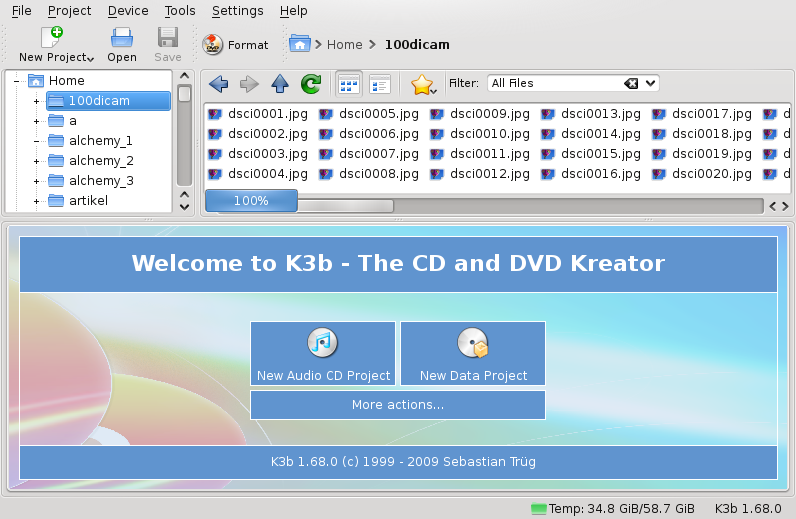The width and height of the screenshot is (796, 519).
Task: Collapse the Home tree node
Action: [x=17, y=81]
